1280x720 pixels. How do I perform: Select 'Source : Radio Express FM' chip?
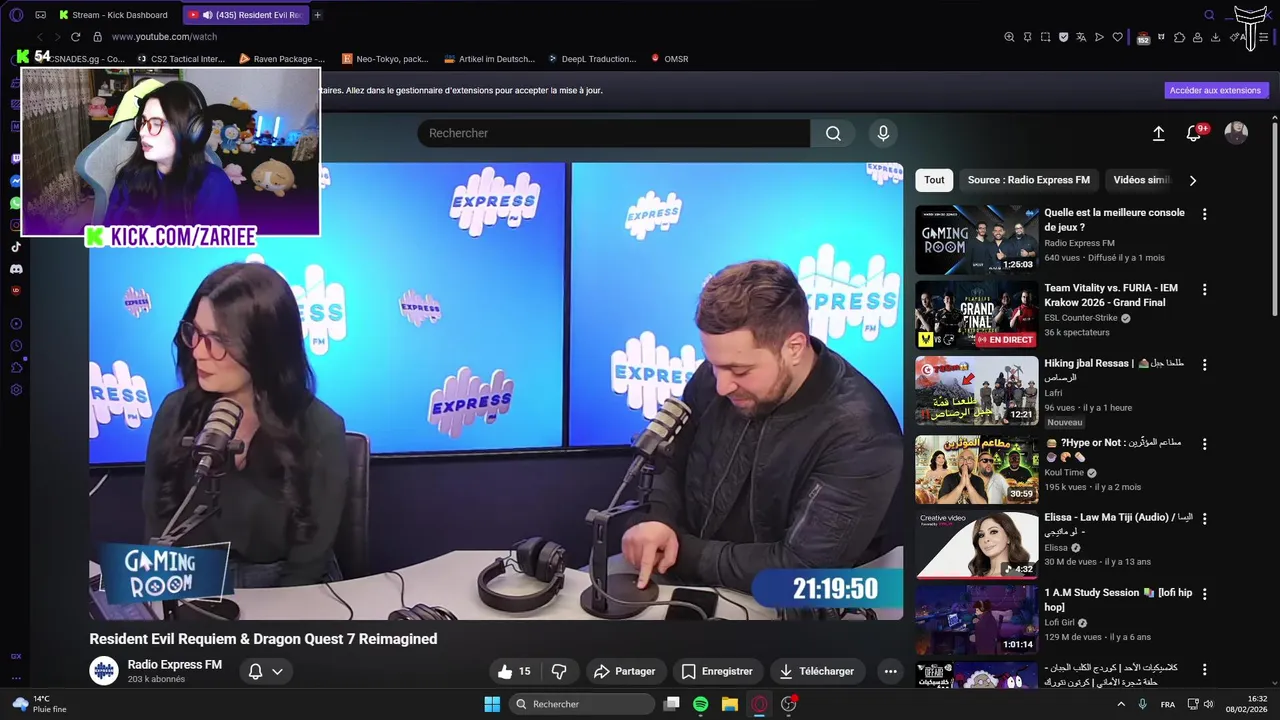pos(1029,180)
